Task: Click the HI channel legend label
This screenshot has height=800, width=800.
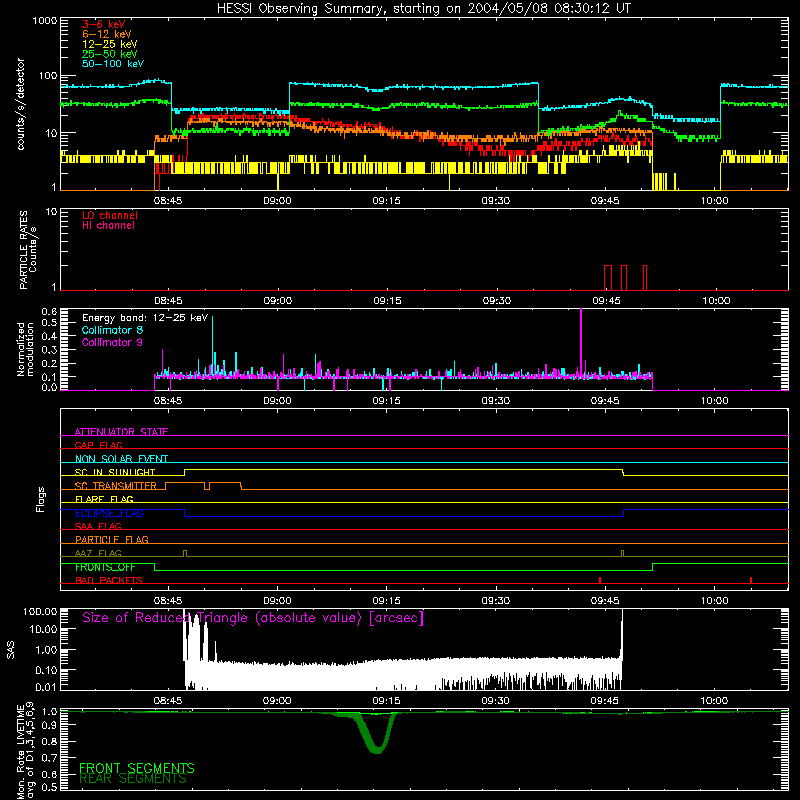Action: (x=109, y=226)
